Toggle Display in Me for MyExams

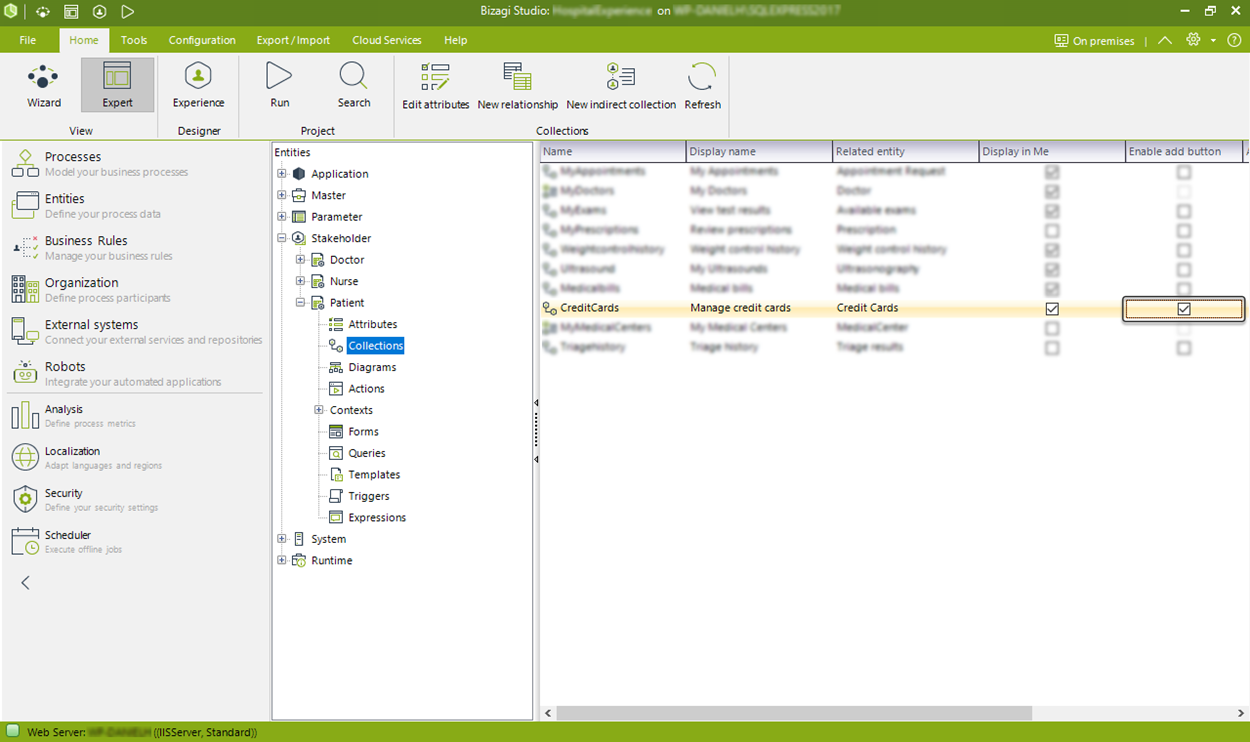click(1051, 211)
